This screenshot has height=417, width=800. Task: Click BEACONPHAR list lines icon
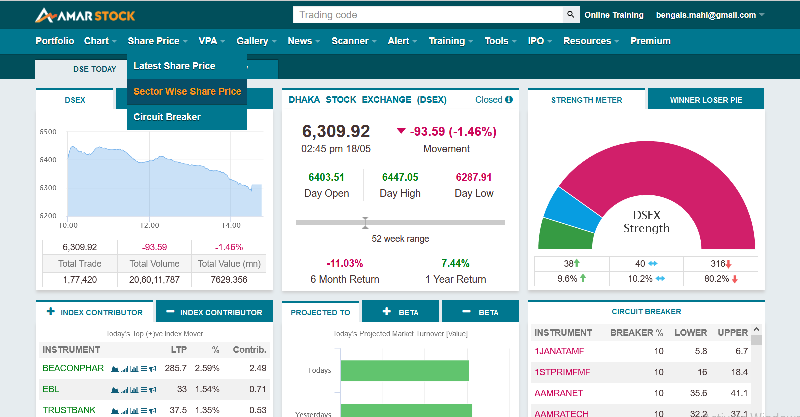[144, 369]
